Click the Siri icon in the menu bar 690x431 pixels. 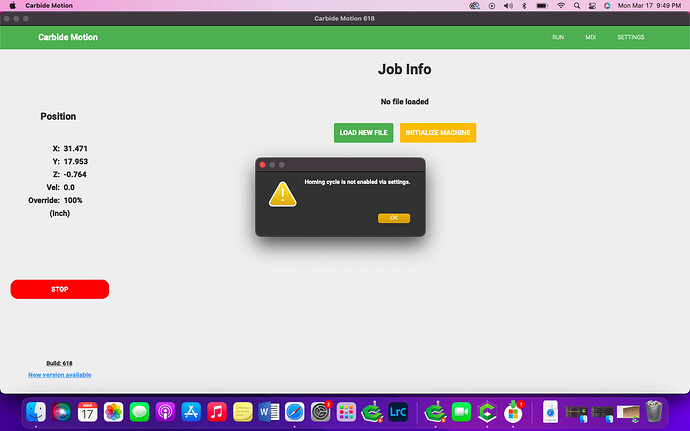pyautogui.click(x=607, y=6)
